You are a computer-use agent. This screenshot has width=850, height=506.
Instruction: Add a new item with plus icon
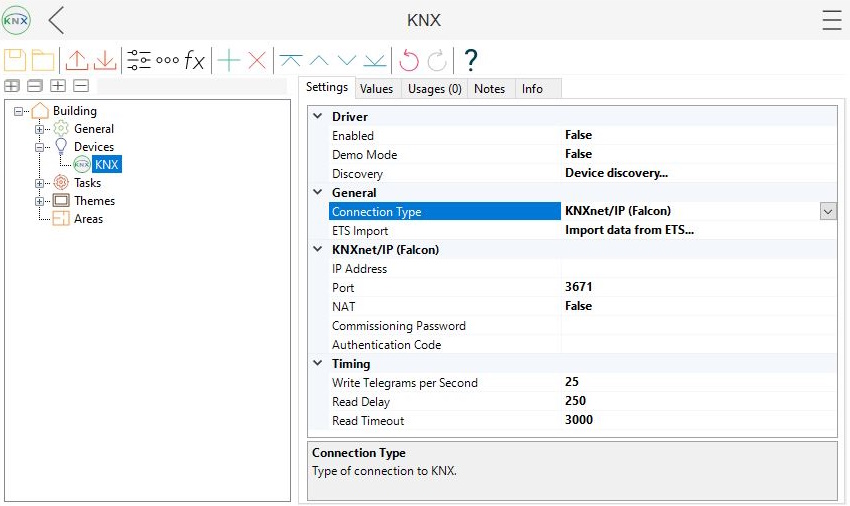tap(229, 60)
